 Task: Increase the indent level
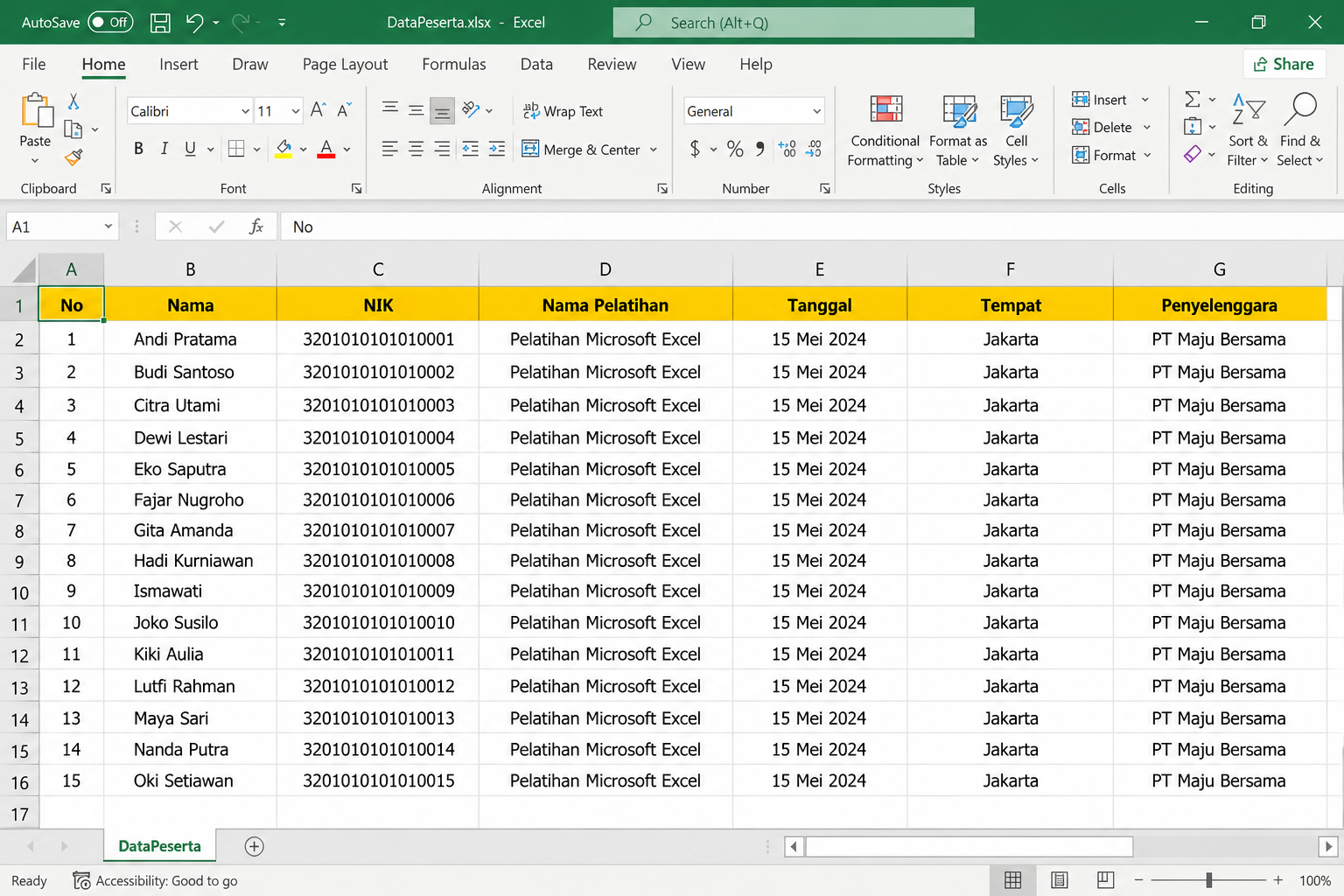(497, 149)
